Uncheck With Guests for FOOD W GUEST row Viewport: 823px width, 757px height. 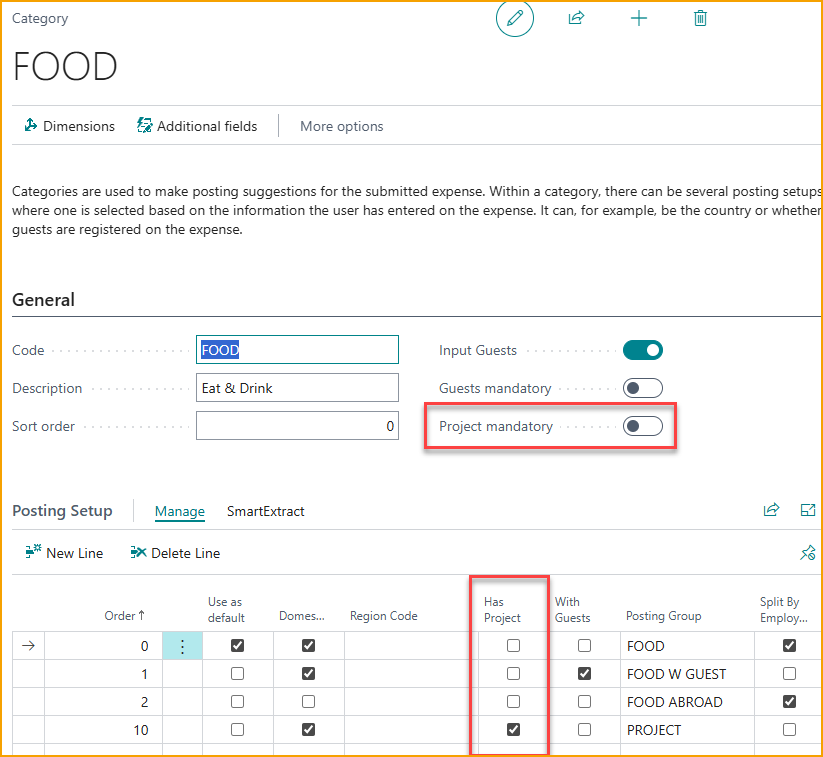(584, 674)
